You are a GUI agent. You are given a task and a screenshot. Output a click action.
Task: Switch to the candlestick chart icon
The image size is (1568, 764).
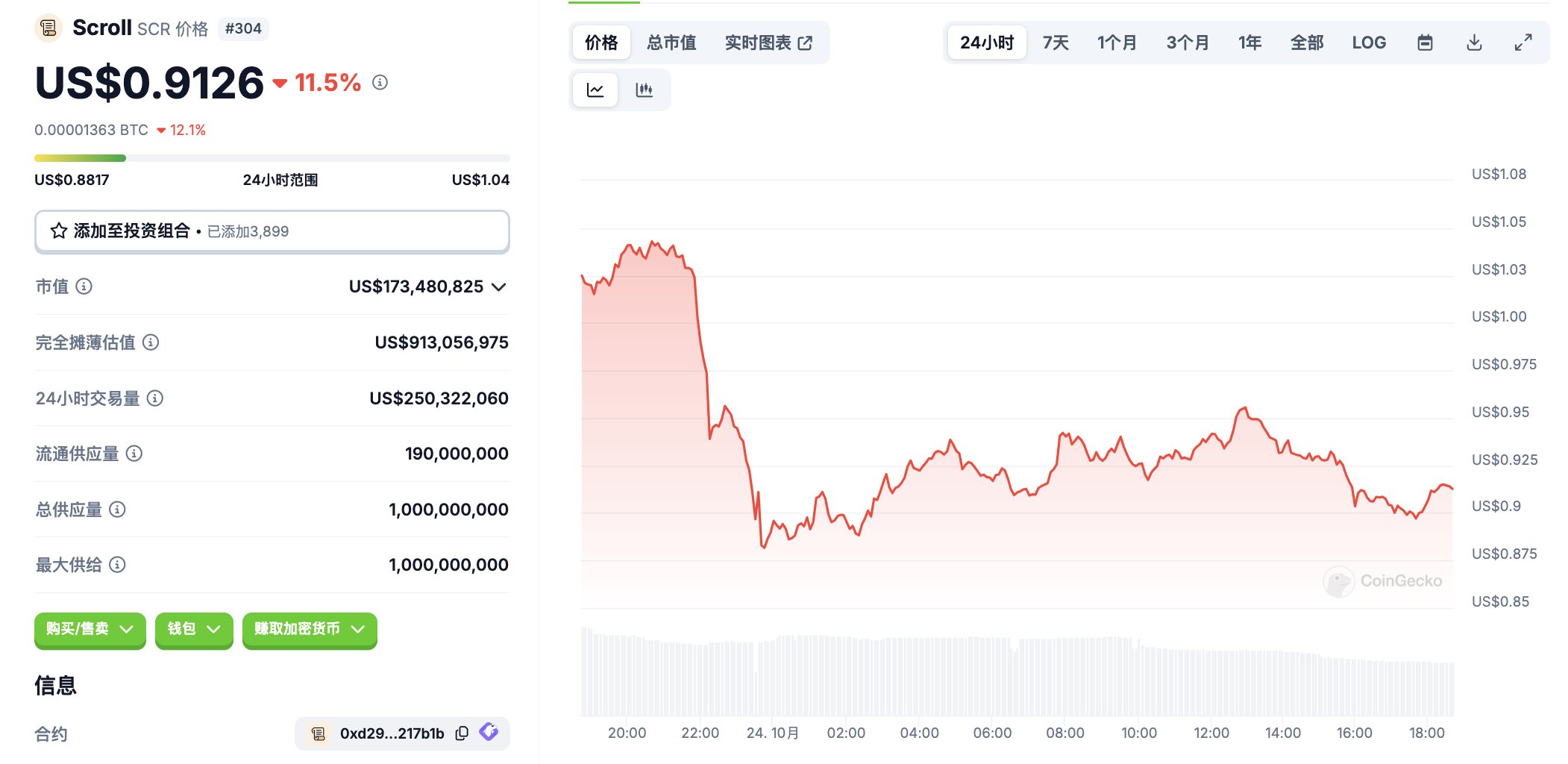(644, 90)
